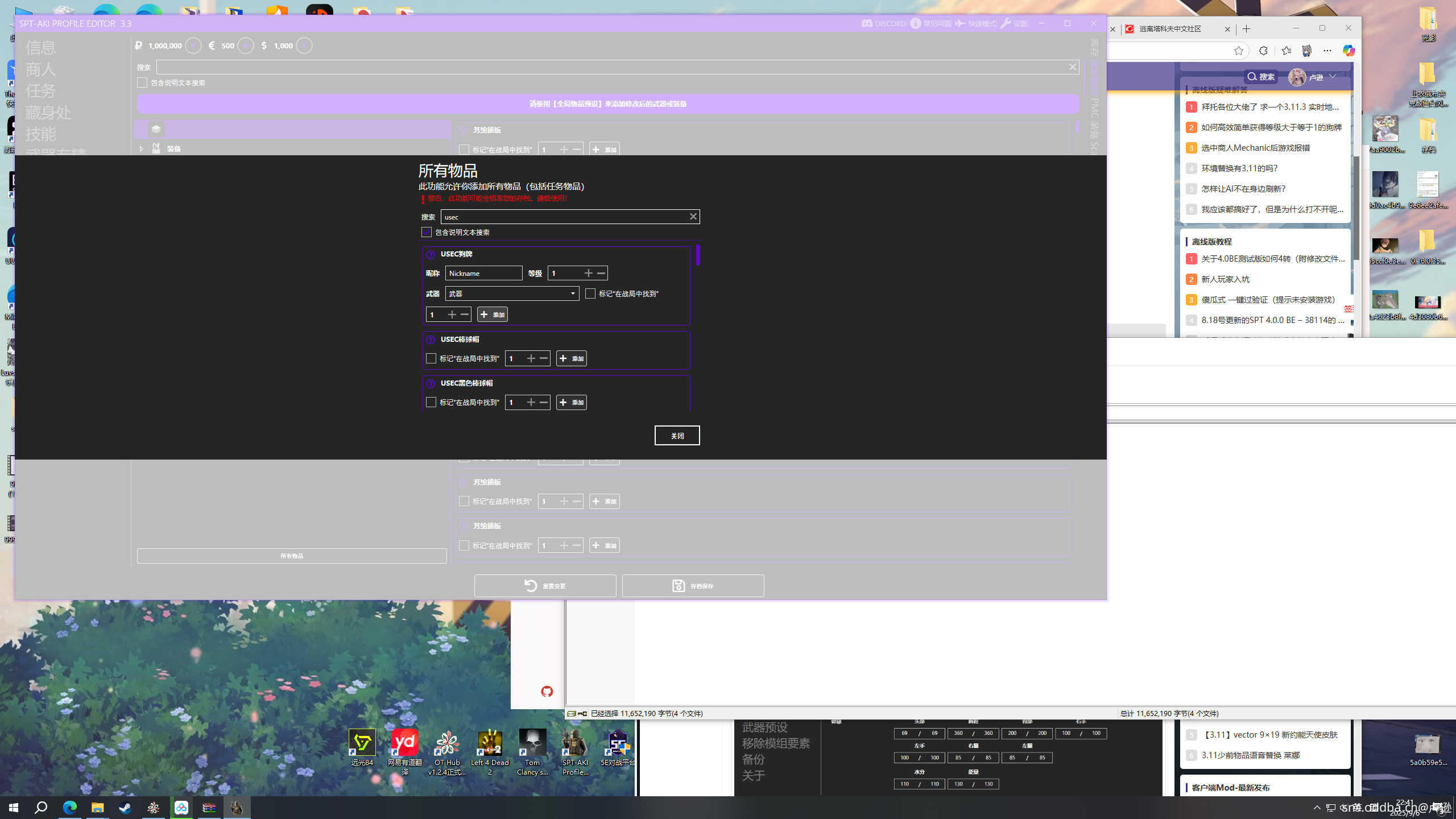The width and height of the screenshot is (1456, 819).
Task: Click the reset changes button with the undo arrow
Action: pyautogui.click(x=545, y=586)
